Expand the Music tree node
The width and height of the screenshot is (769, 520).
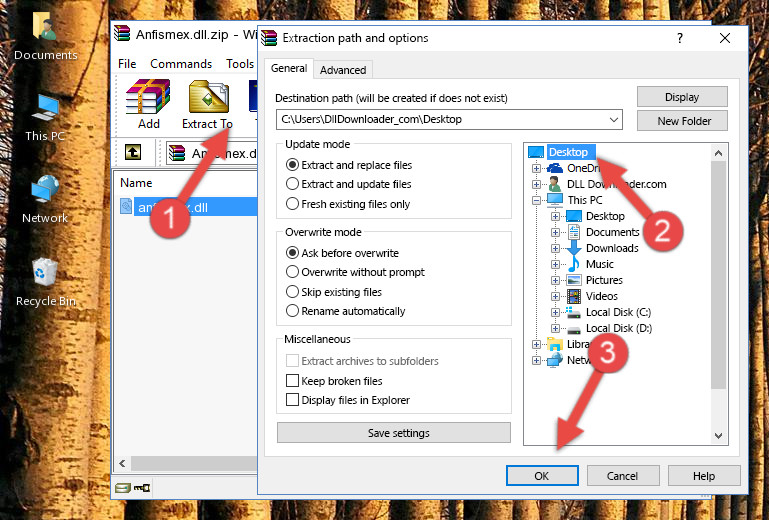click(x=555, y=264)
